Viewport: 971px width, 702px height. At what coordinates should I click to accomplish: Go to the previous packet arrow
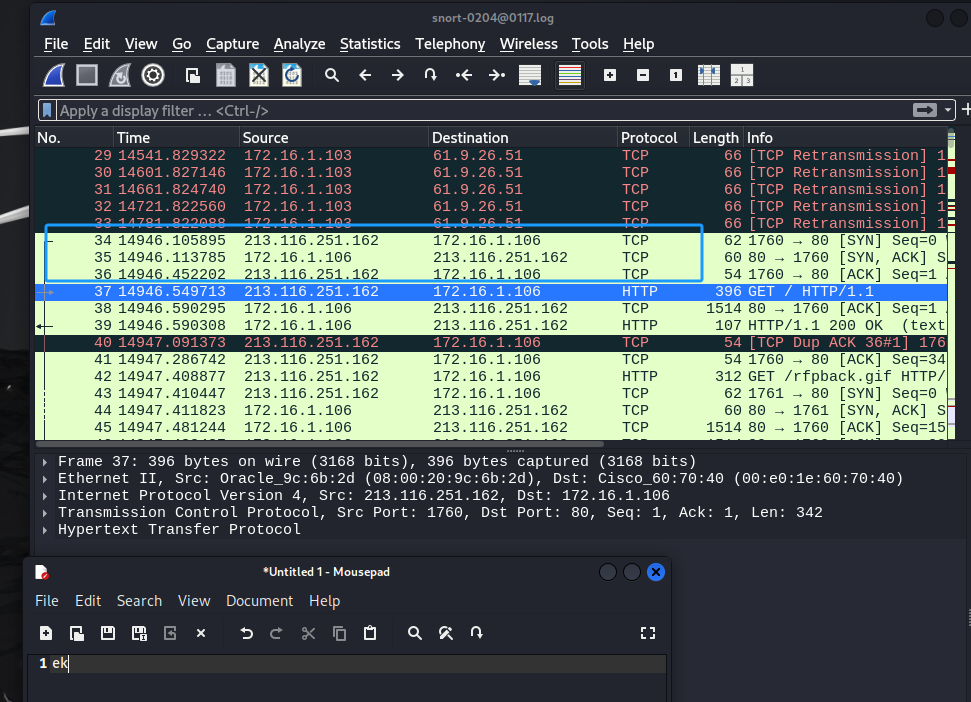click(x=365, y=76)
